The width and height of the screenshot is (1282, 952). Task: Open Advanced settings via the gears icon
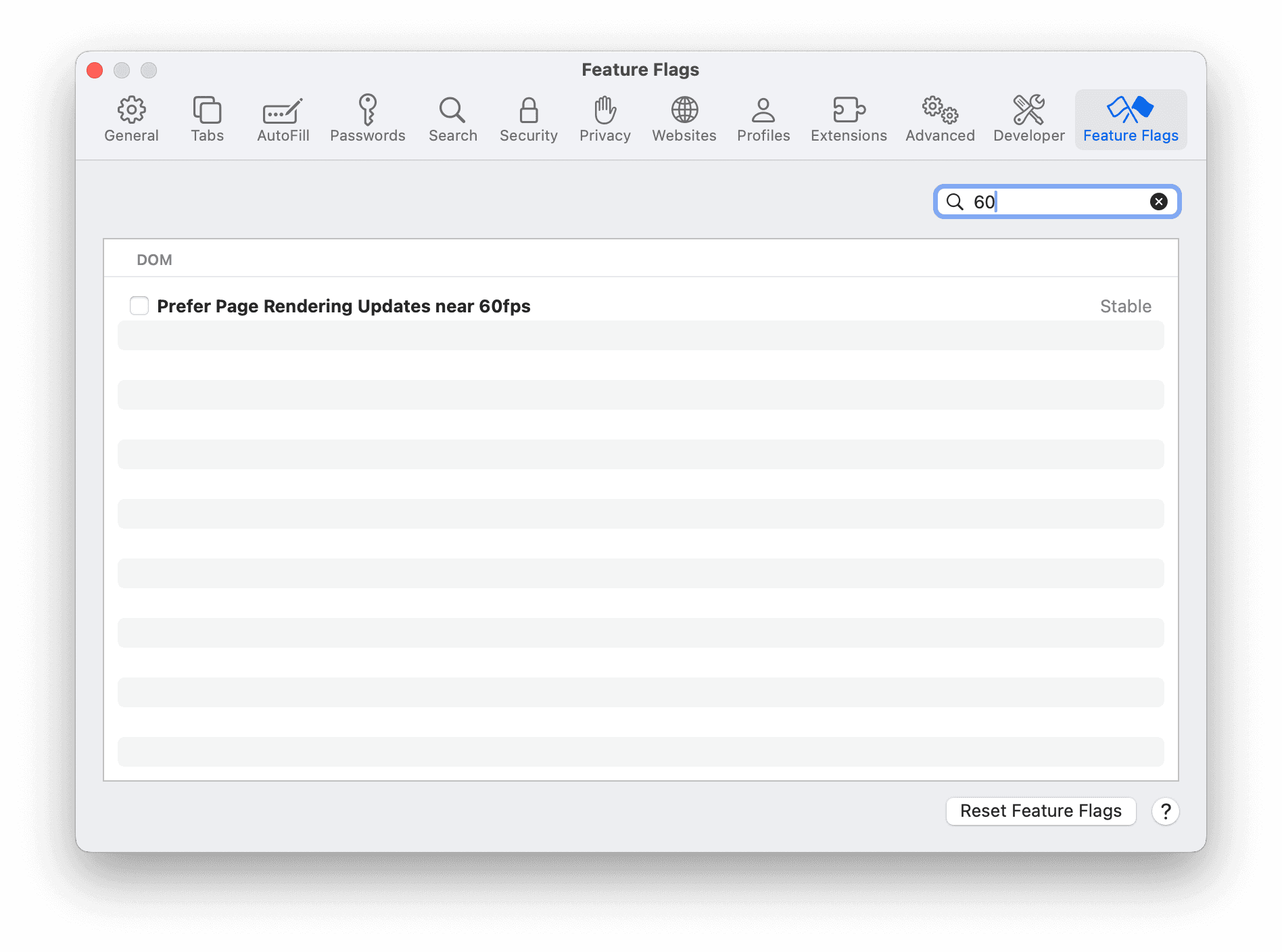[x=939, y=119]
